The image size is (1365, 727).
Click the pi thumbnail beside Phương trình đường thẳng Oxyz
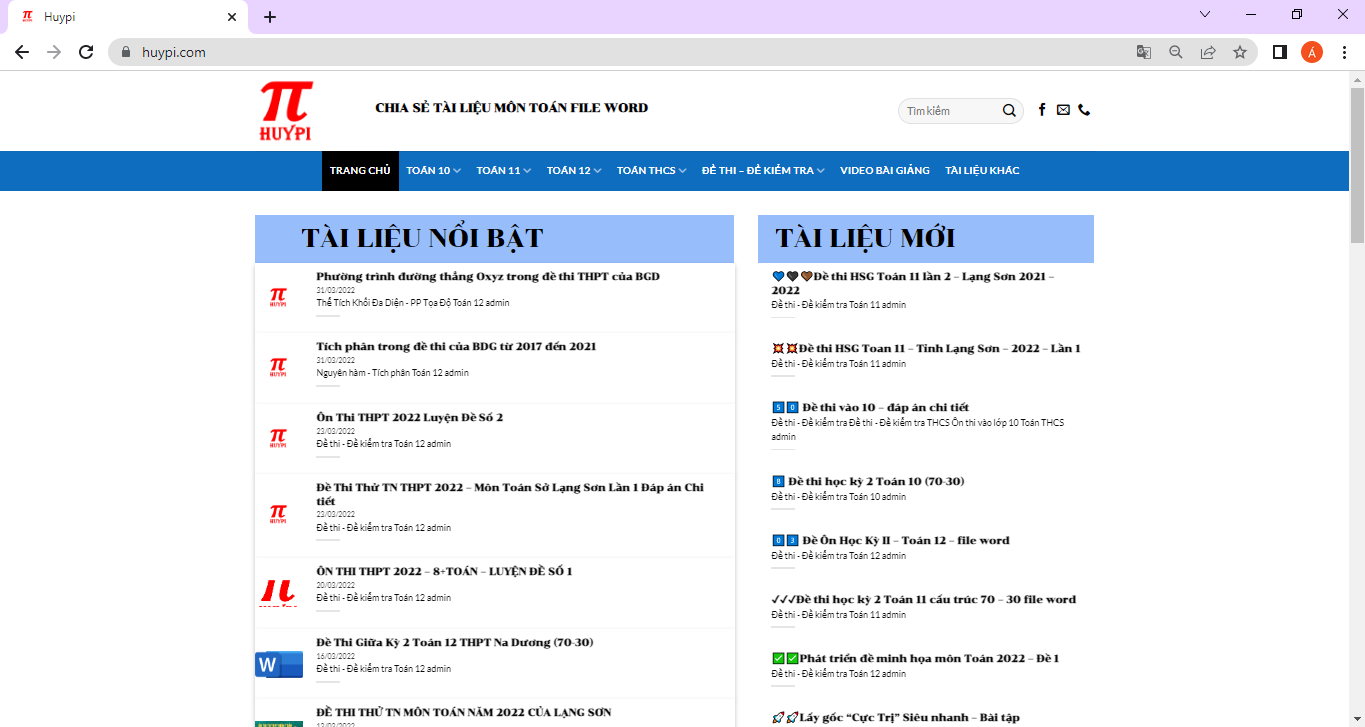click(x=278, y=297)
